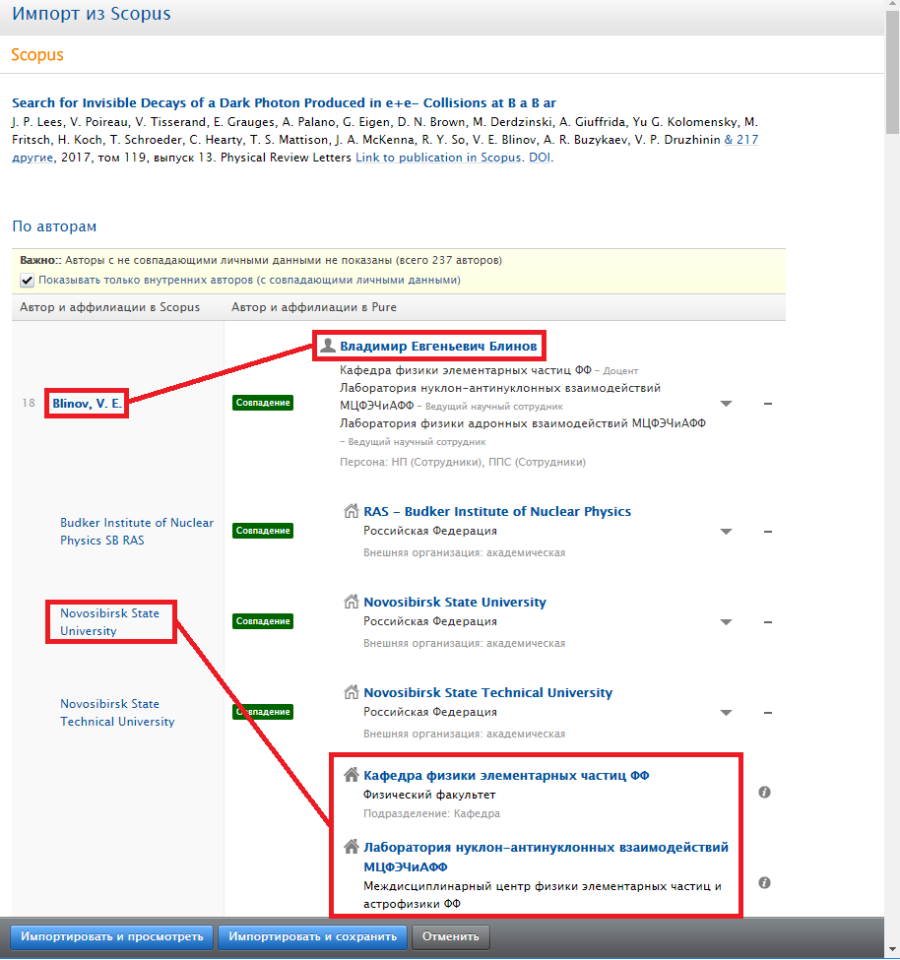Click house icon beside Кафедра физики элементарных частиц
The height and width of the screenshot is (960, 900).
[351, 775]
